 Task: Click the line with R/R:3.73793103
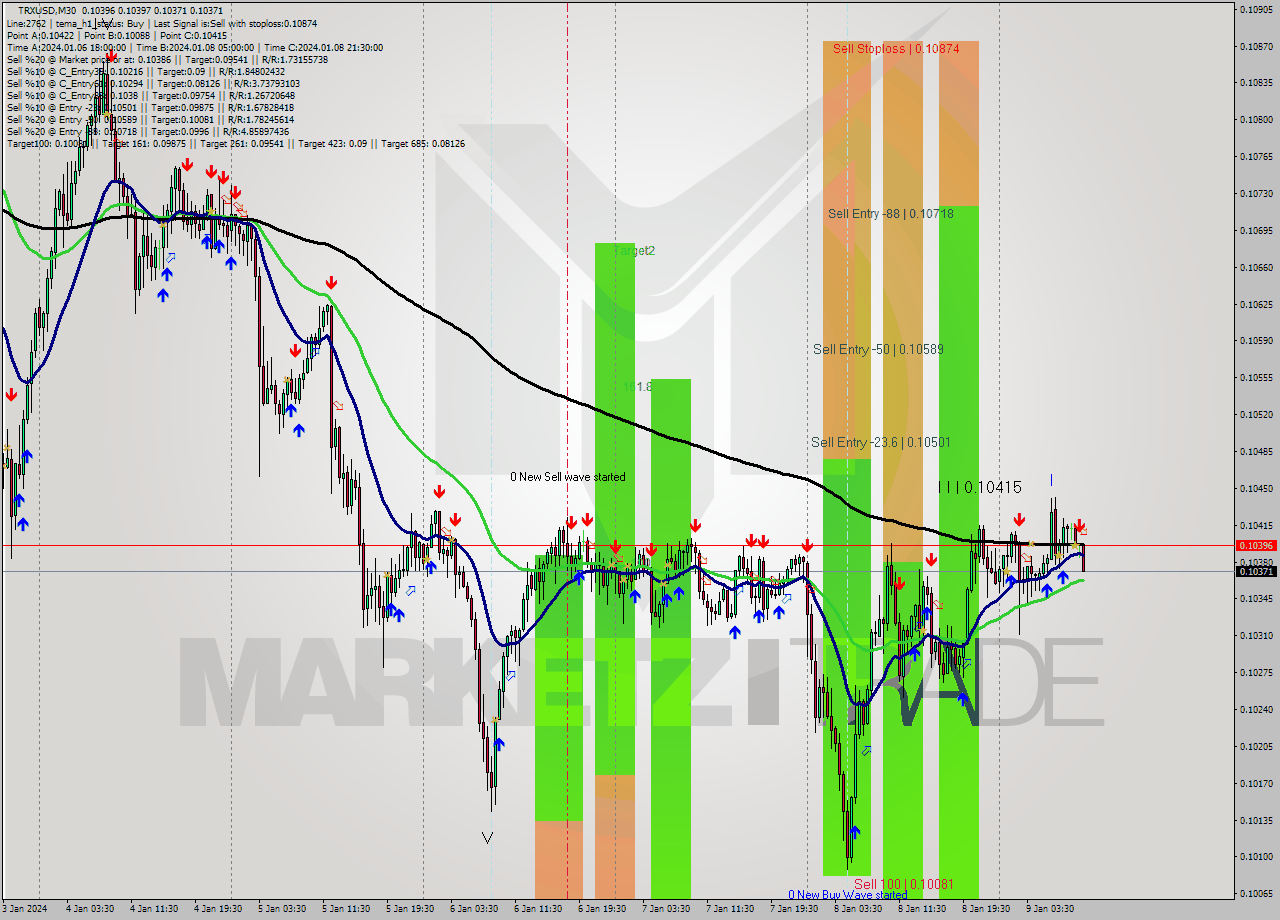pyautogui.click(x=153, y=83)
